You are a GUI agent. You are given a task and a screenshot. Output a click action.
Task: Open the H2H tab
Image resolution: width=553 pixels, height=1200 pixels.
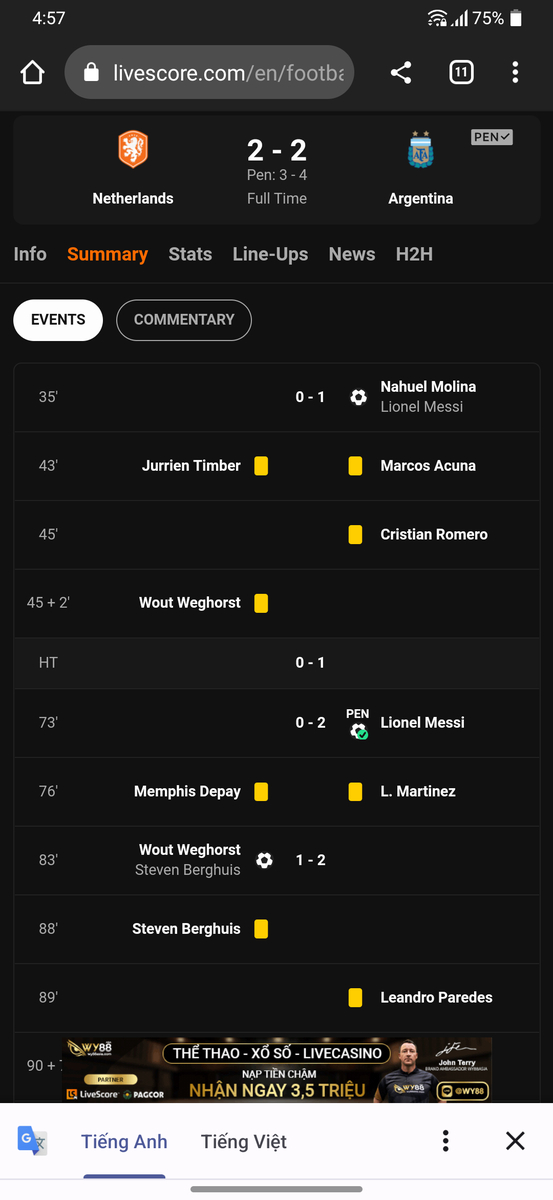pyautogui.click(x=414, y=254)
